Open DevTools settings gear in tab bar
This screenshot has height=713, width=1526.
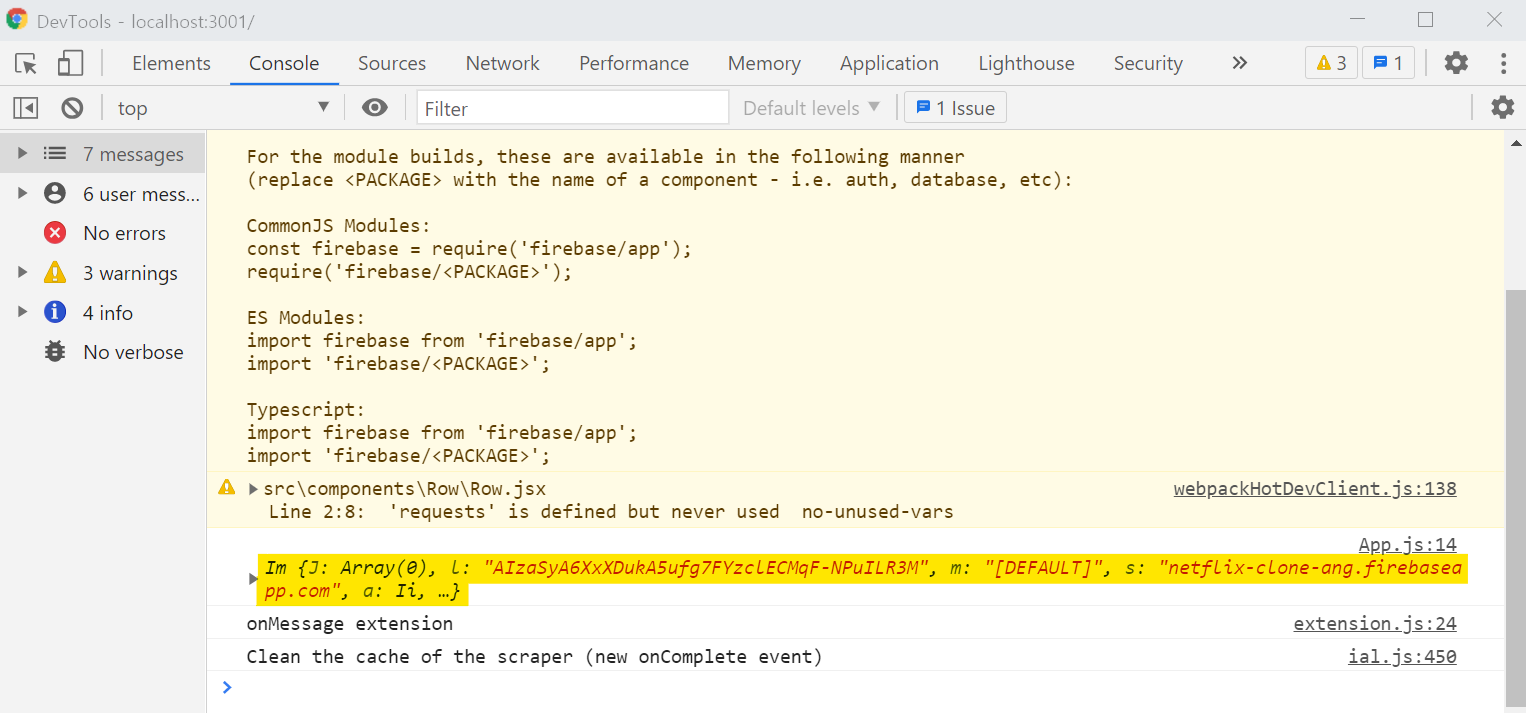click(1456, 63)
